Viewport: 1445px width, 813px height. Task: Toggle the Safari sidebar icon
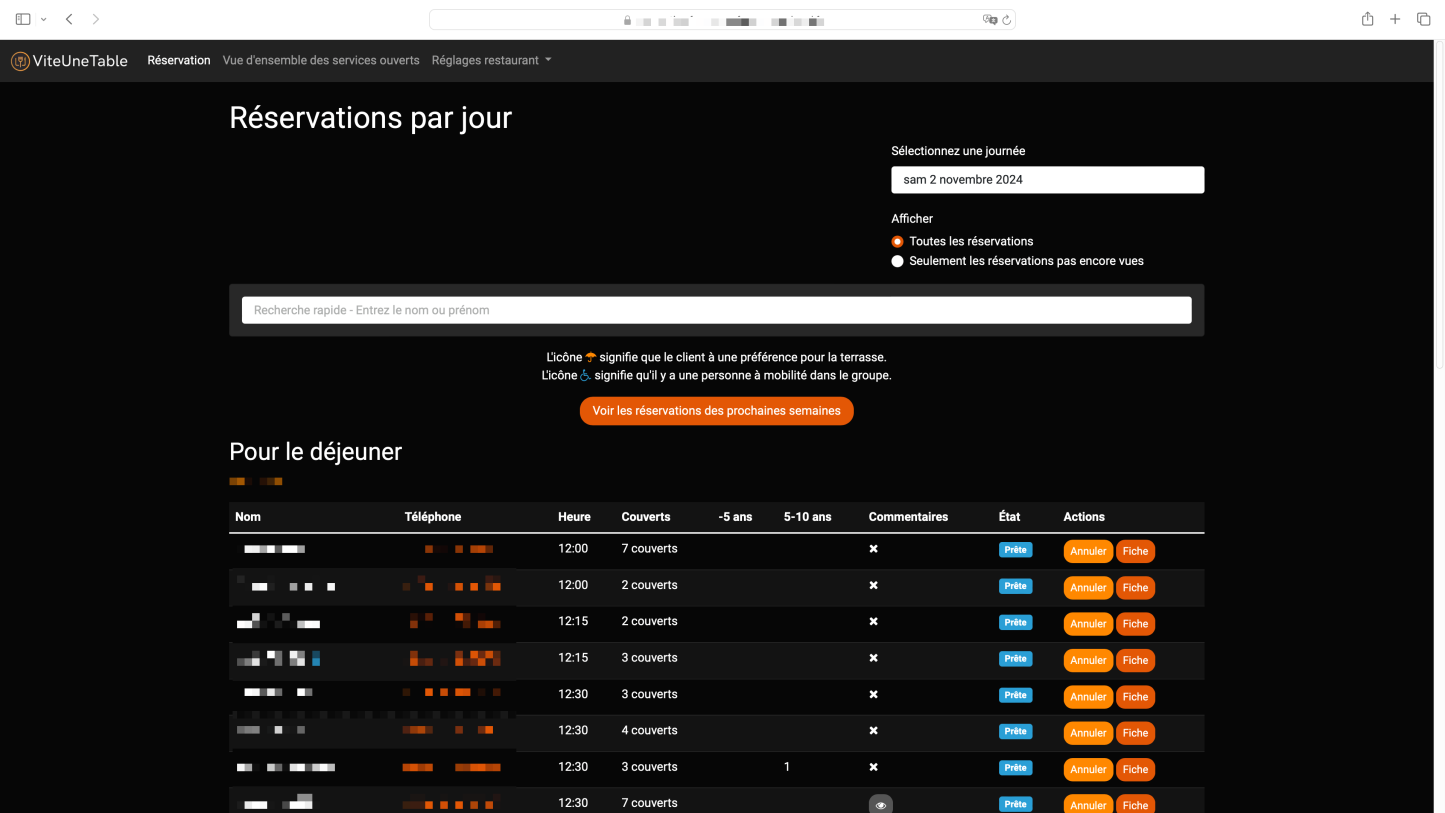23,19
